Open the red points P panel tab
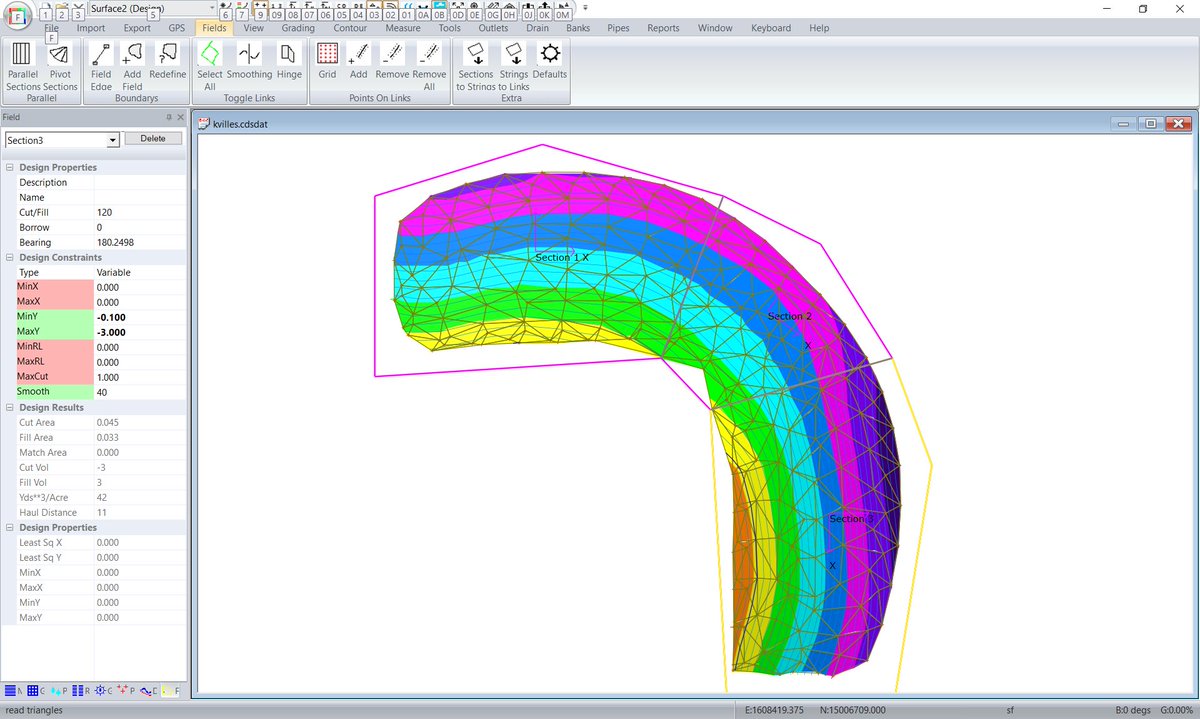 click(x=126, y=690)
